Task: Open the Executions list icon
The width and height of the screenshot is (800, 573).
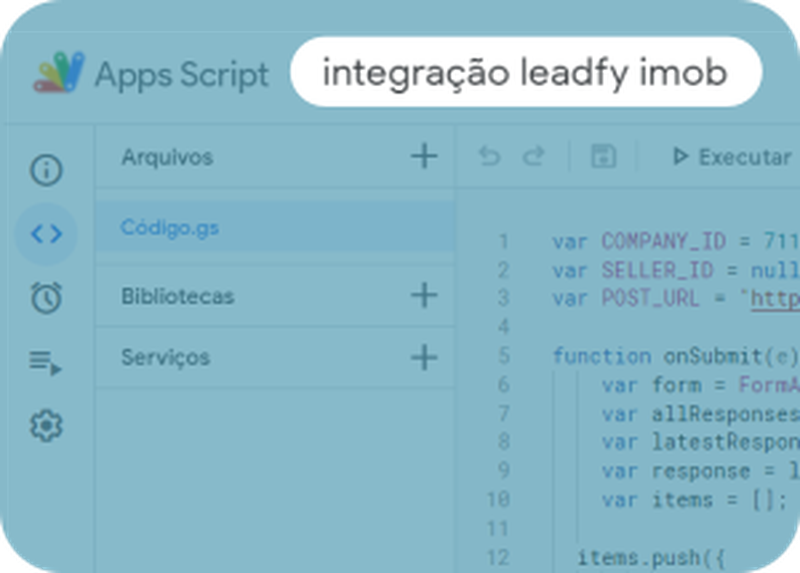Action: click(x=45, y=362)
